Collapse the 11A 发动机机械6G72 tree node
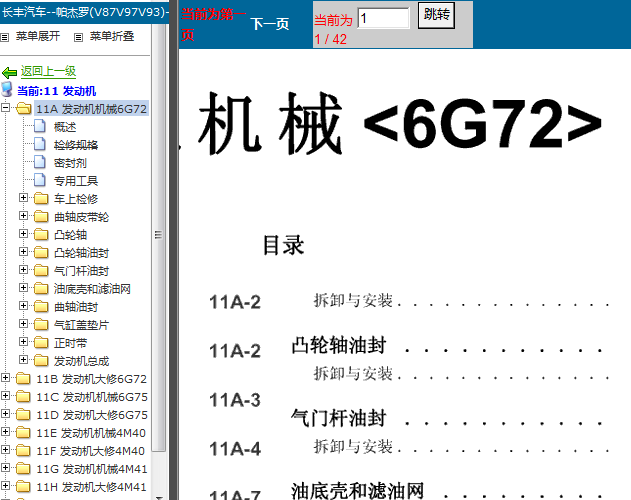 coord(6,107)
